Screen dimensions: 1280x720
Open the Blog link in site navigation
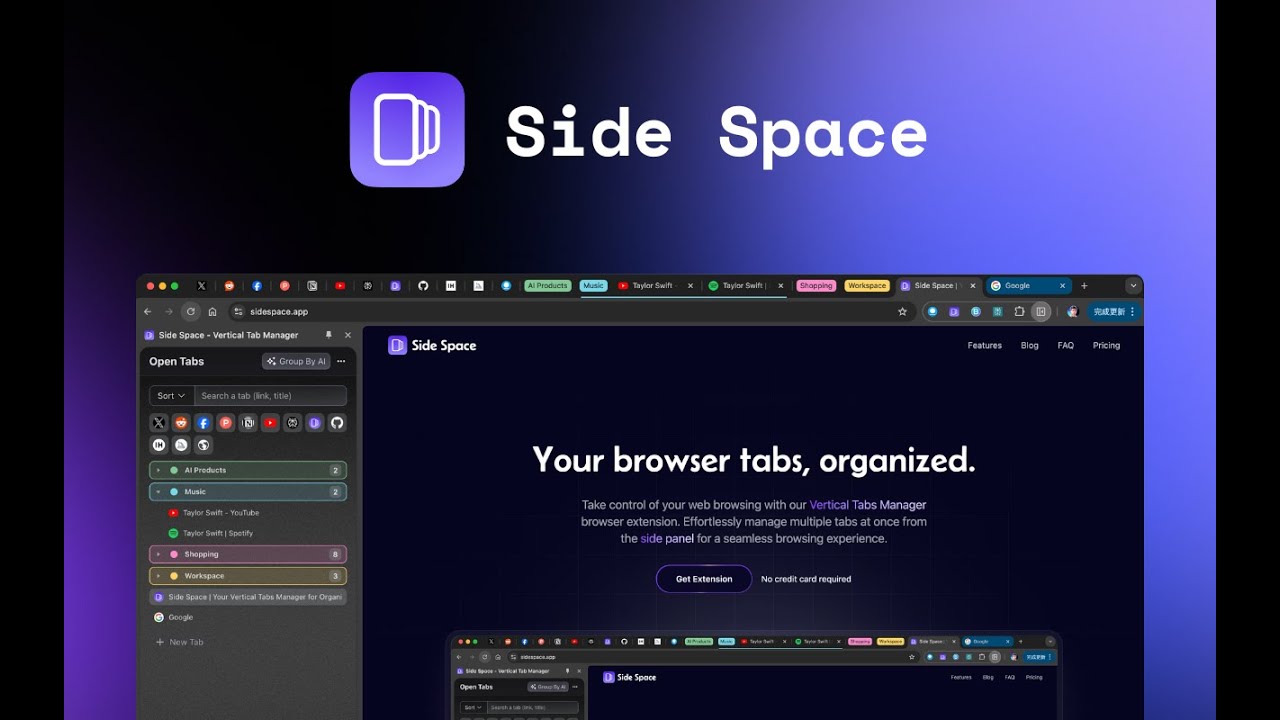pos(1030,345)
